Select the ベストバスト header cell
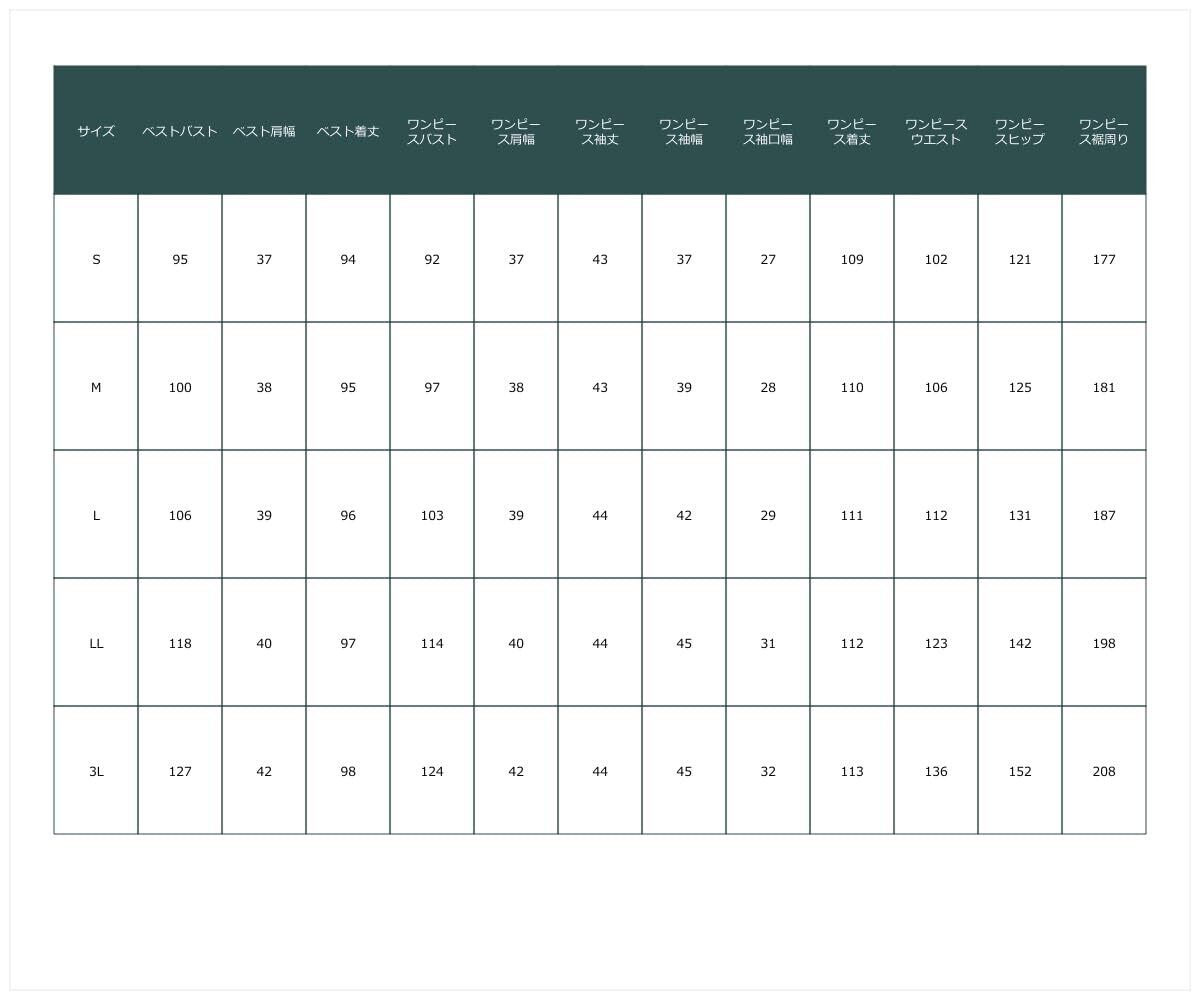 [x=180, y=131]
